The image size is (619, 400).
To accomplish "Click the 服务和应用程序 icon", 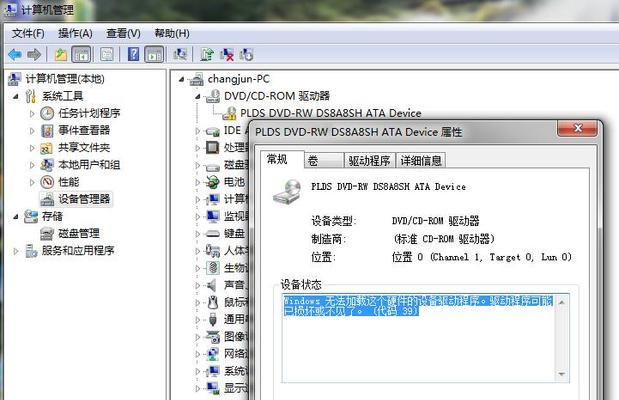I will pos(31,250).
